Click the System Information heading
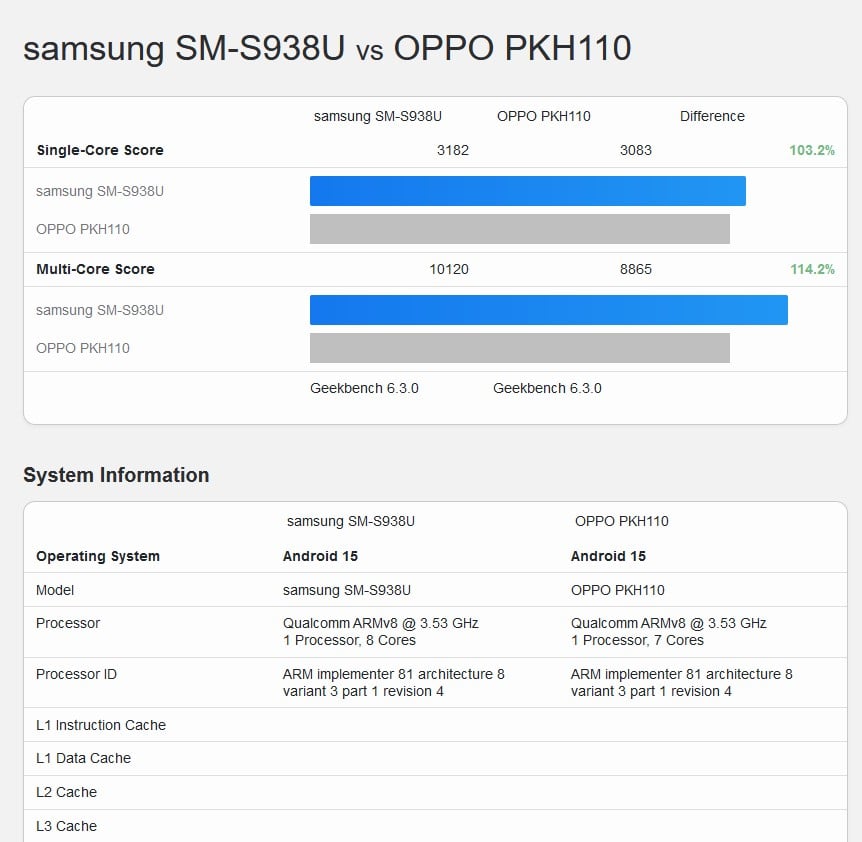Screen dimensions: 862x842 [116, 475]
